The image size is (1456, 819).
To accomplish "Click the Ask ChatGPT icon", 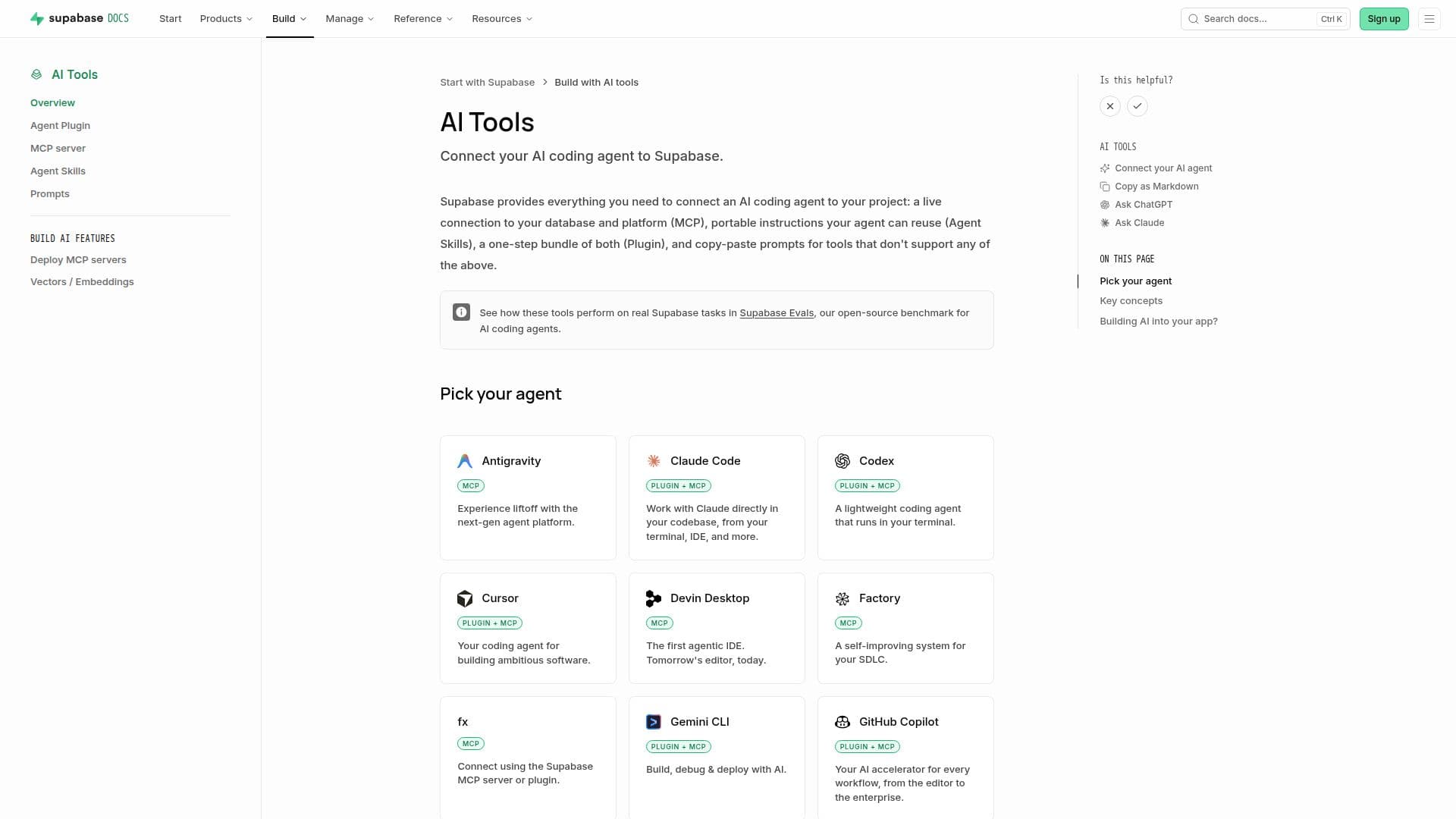I will [1105, 205].
